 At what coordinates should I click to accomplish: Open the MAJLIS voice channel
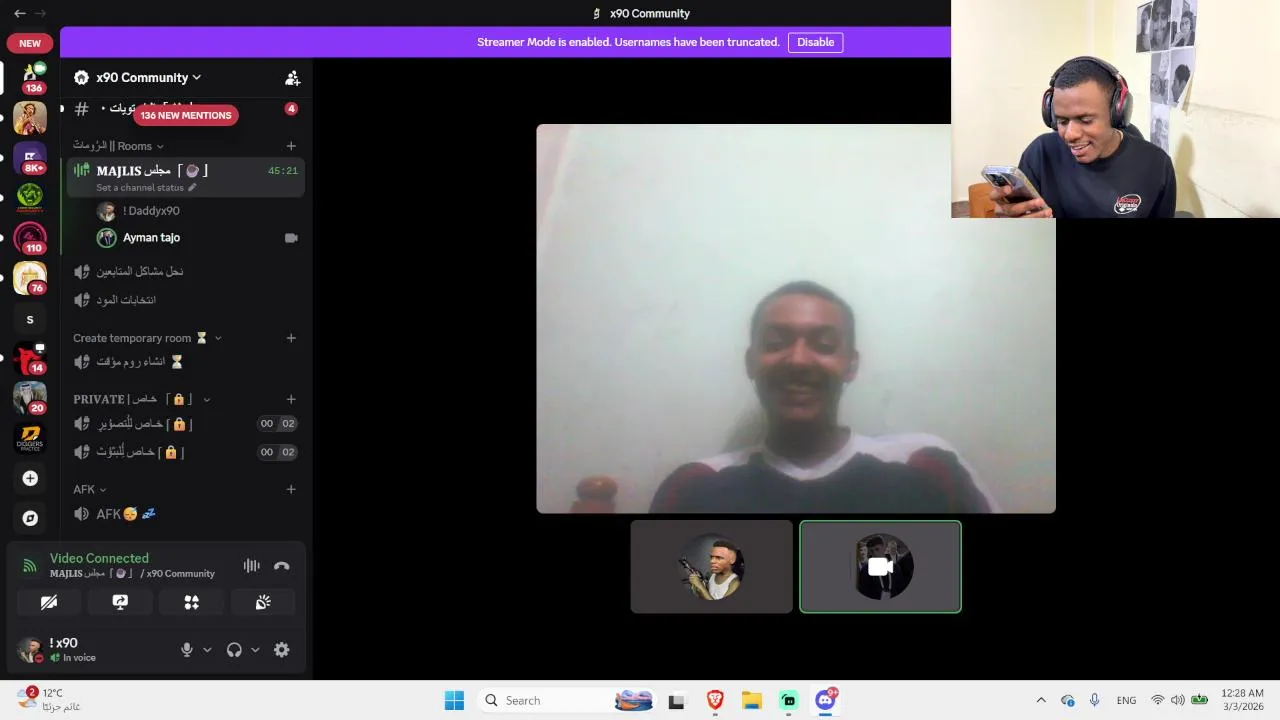pyautogui.click(x=185, y=178)
